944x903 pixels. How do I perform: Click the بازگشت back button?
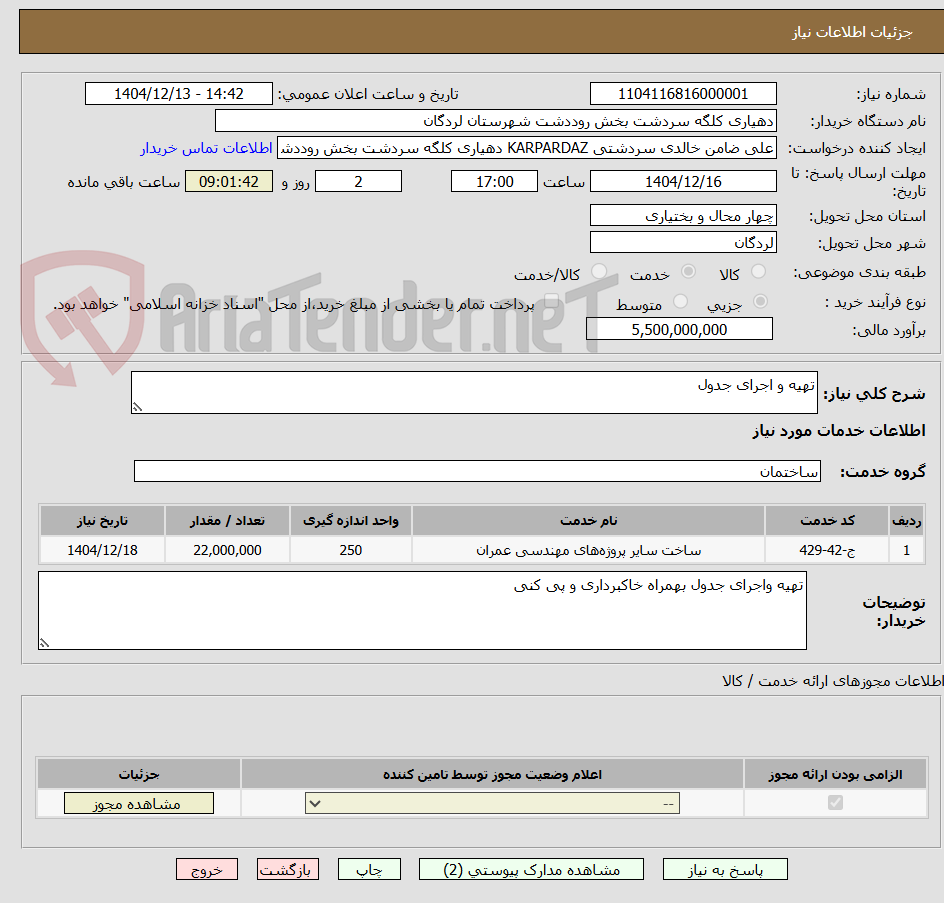pyautogui.click(x=288, y=869)
